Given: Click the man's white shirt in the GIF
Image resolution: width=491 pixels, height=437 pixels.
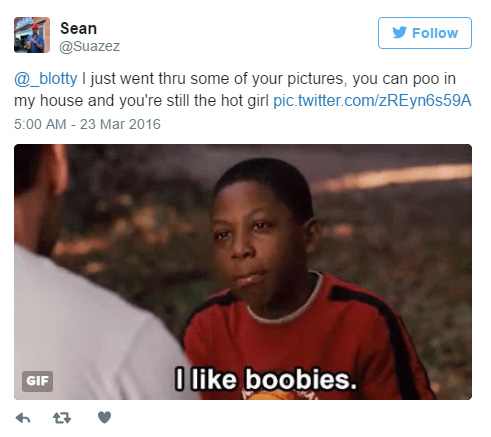Looking at the screenshot, I should click(83, 330).
